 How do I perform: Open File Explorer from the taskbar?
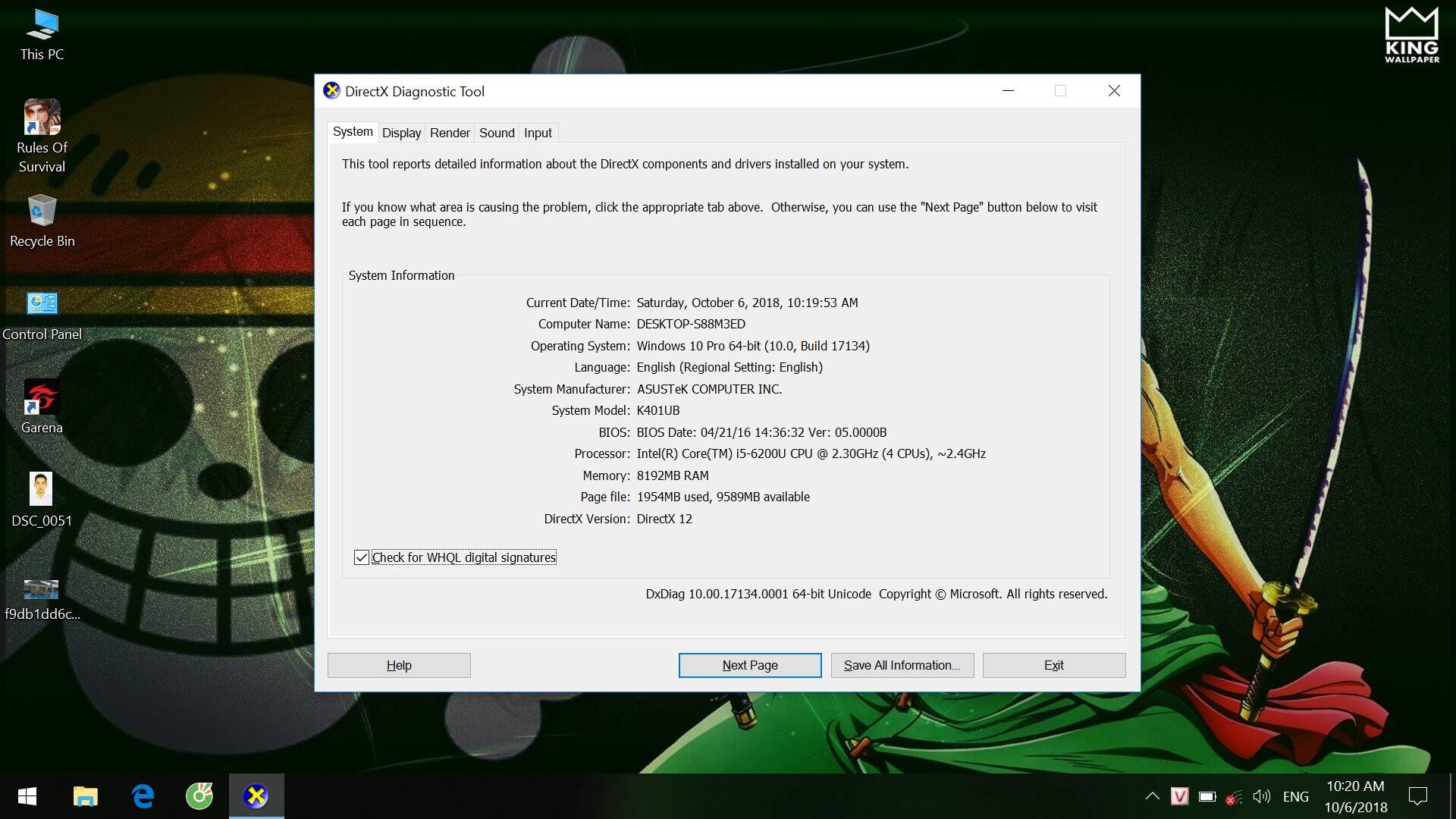85,796
